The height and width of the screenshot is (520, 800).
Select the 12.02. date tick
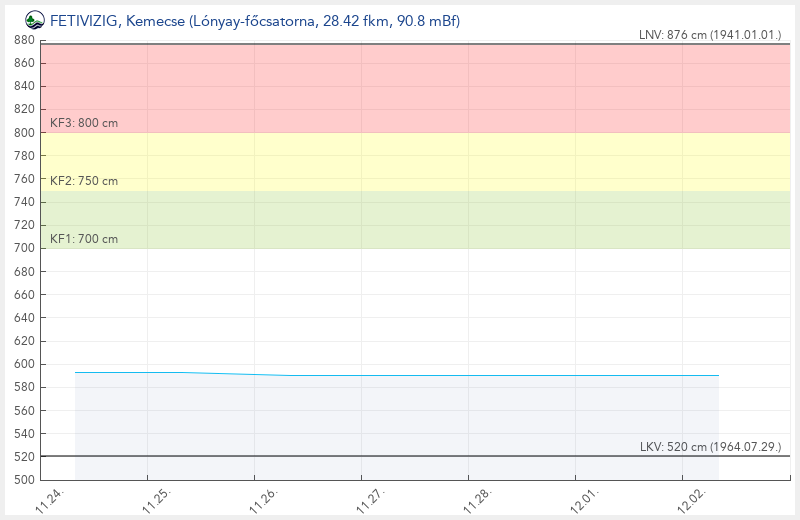[x=691, y=499]
